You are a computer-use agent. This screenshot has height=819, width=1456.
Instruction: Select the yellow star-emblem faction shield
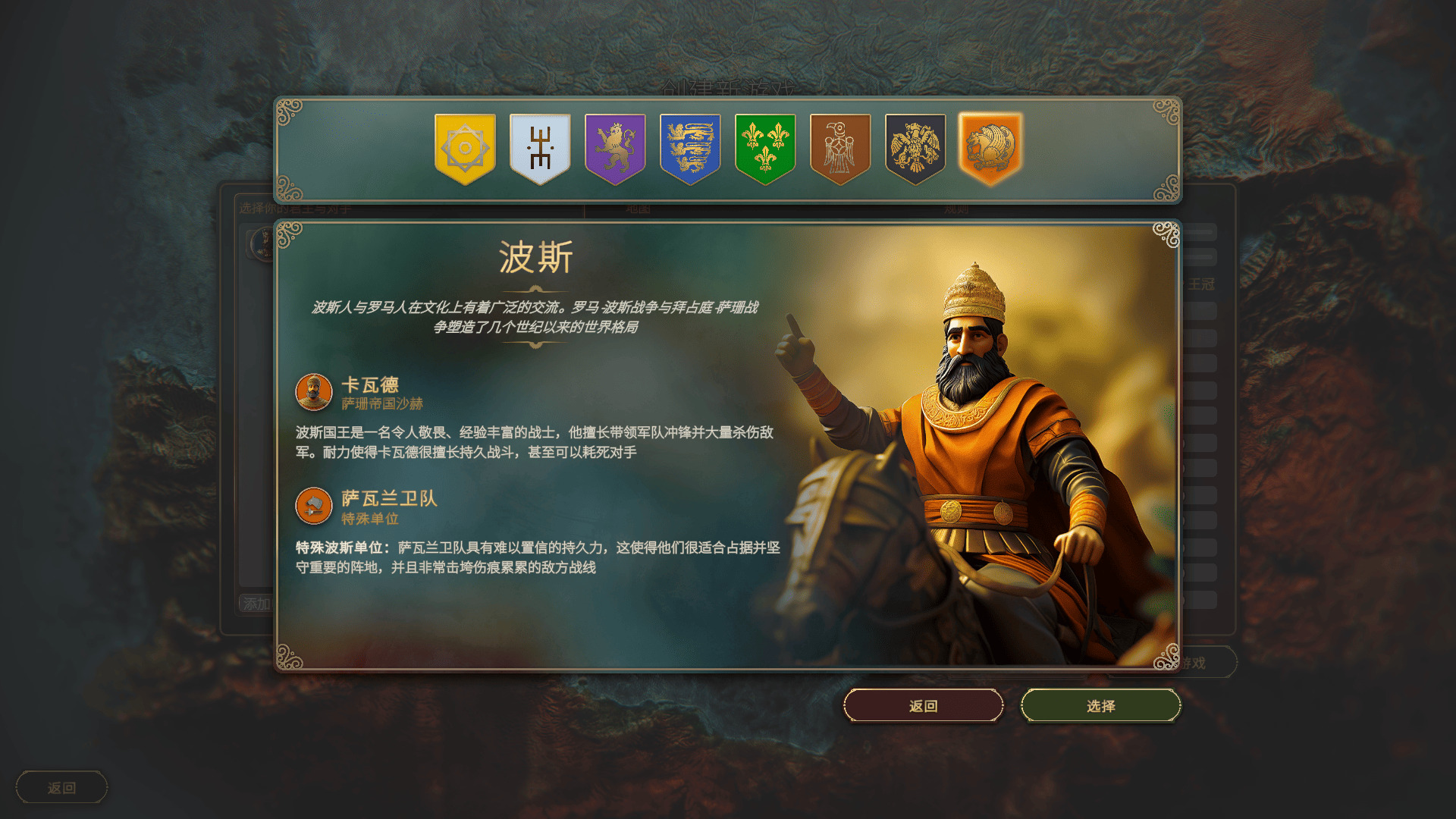pyautogui.click(x=465, y=149)
